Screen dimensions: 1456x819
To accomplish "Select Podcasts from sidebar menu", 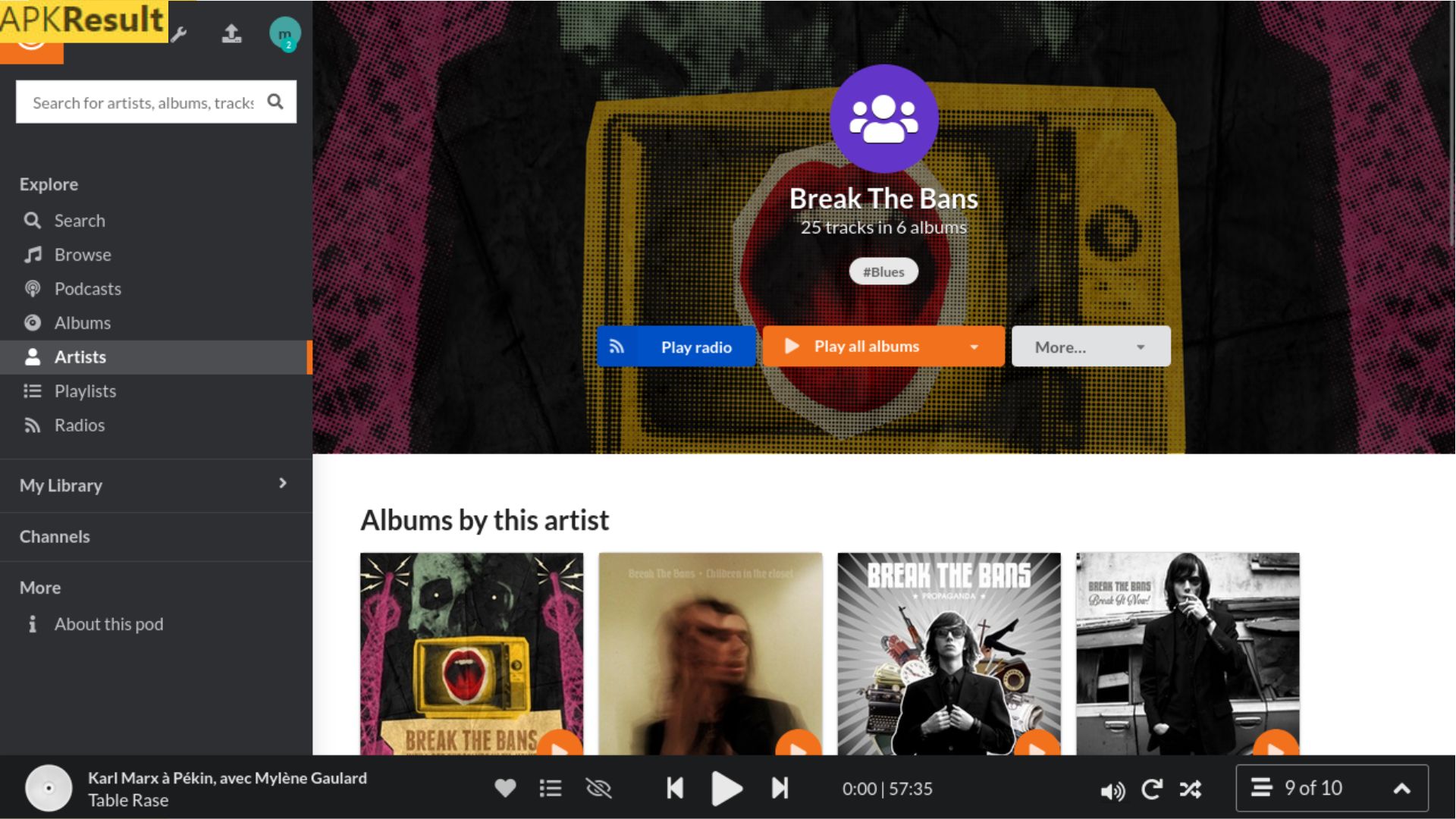I will [x=87, y=289].
